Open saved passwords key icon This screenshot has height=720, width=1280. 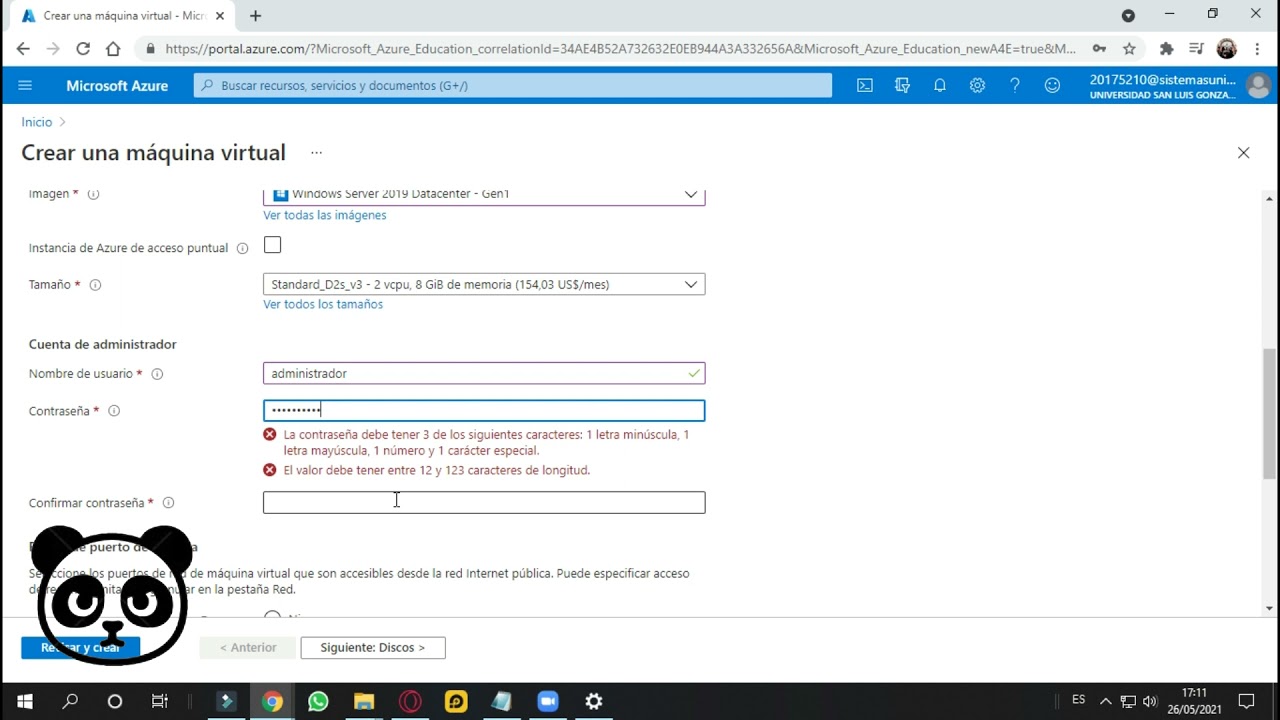click(1099, 48)
